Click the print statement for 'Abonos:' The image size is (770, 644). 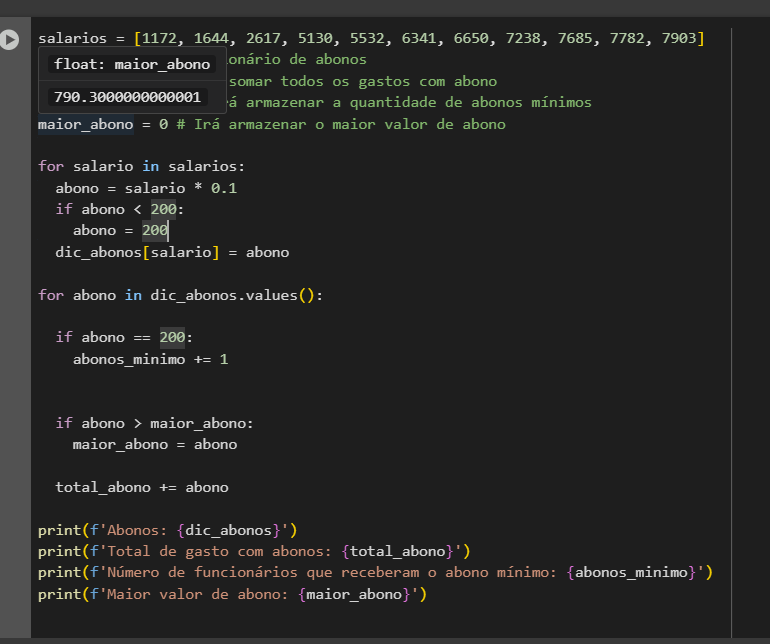point(167,531)
